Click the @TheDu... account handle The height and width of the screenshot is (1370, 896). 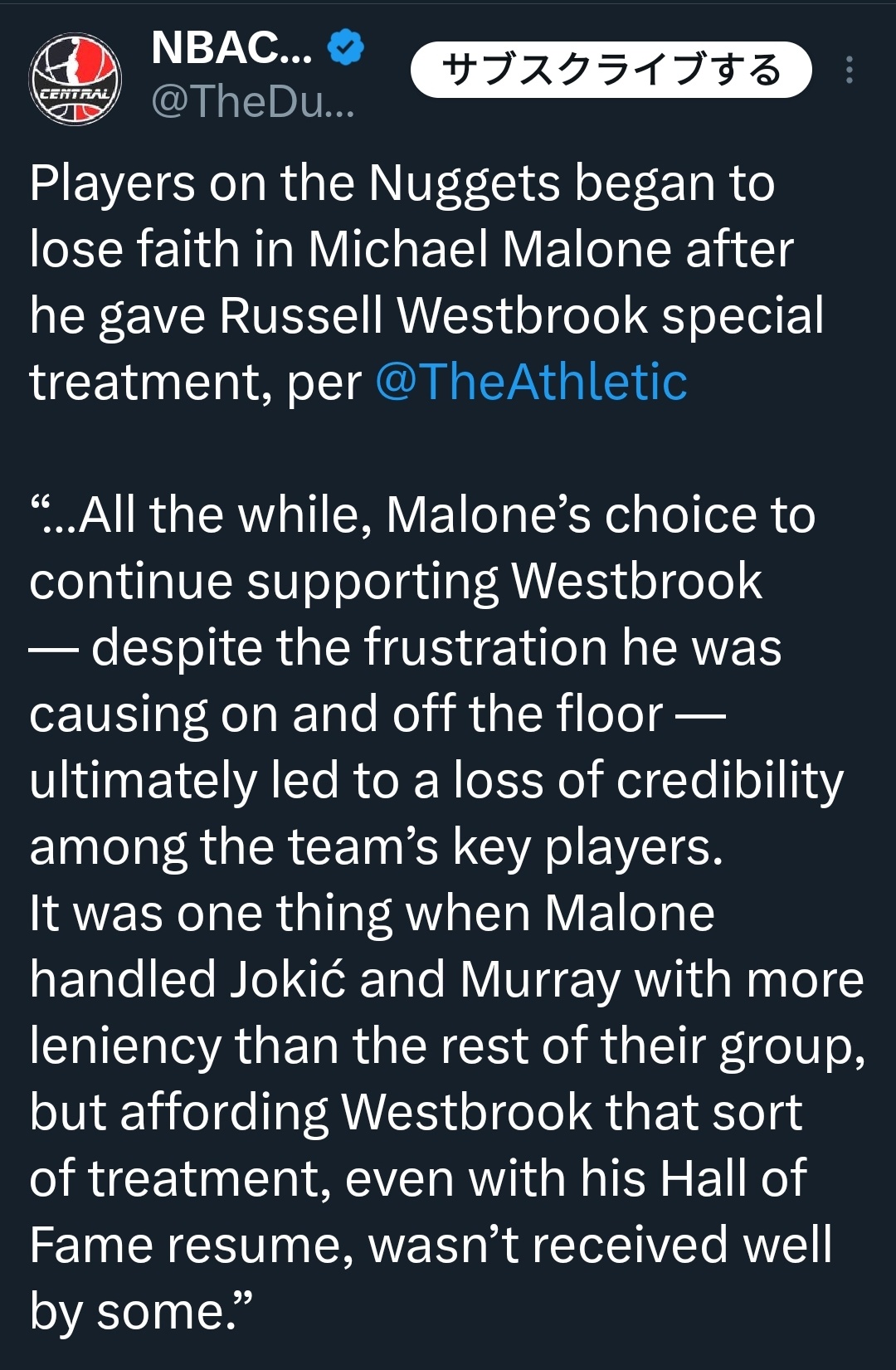(253, 101)
